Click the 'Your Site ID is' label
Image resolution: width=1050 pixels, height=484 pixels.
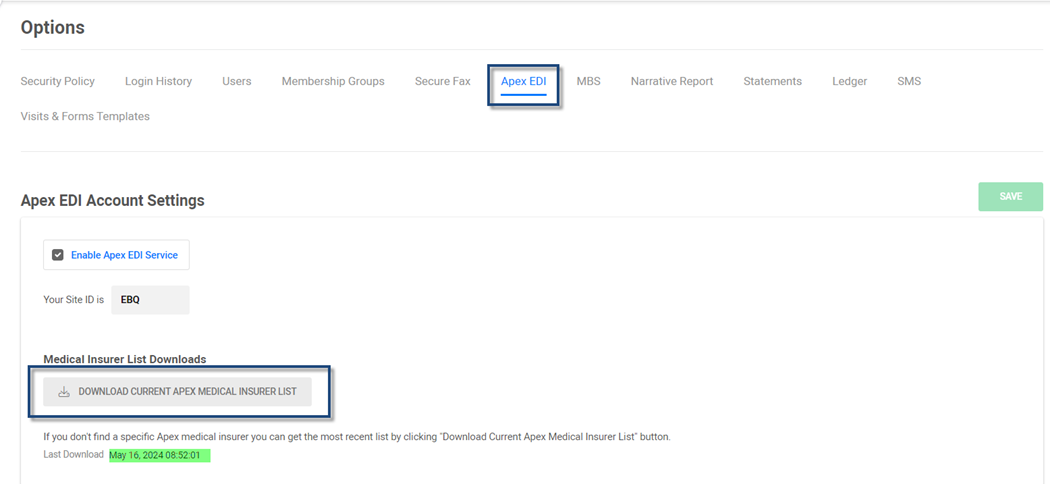pos(74,300)
